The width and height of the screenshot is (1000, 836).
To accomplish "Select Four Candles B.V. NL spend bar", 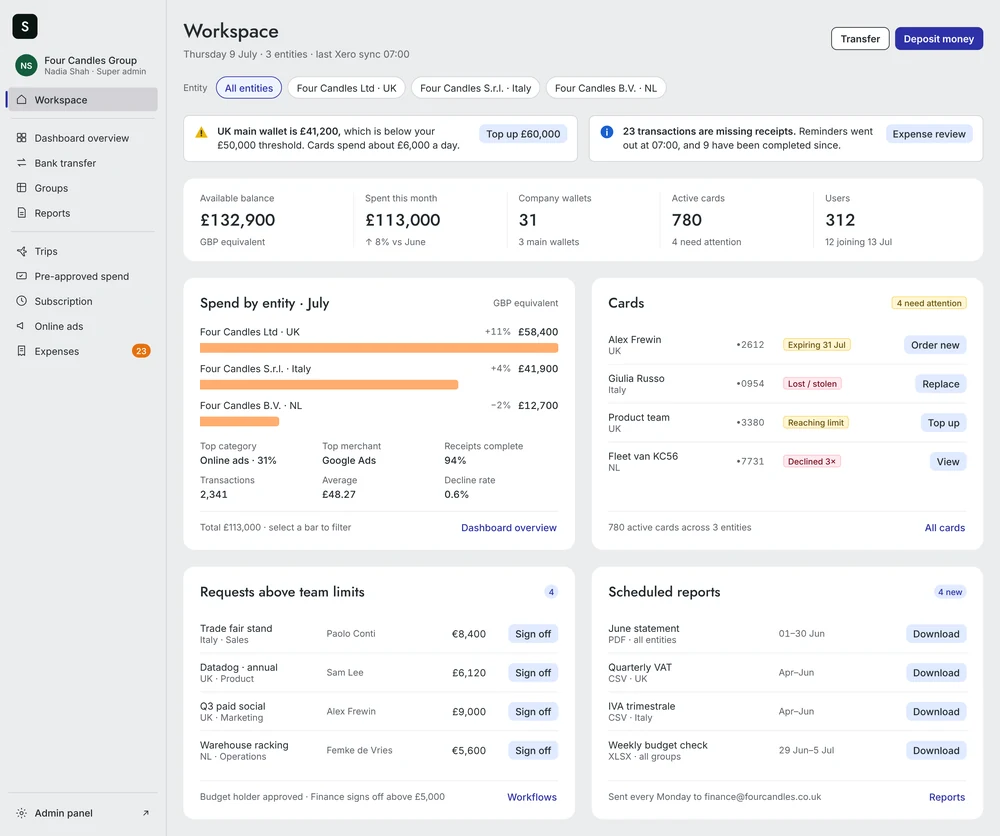I will point(239,422).
